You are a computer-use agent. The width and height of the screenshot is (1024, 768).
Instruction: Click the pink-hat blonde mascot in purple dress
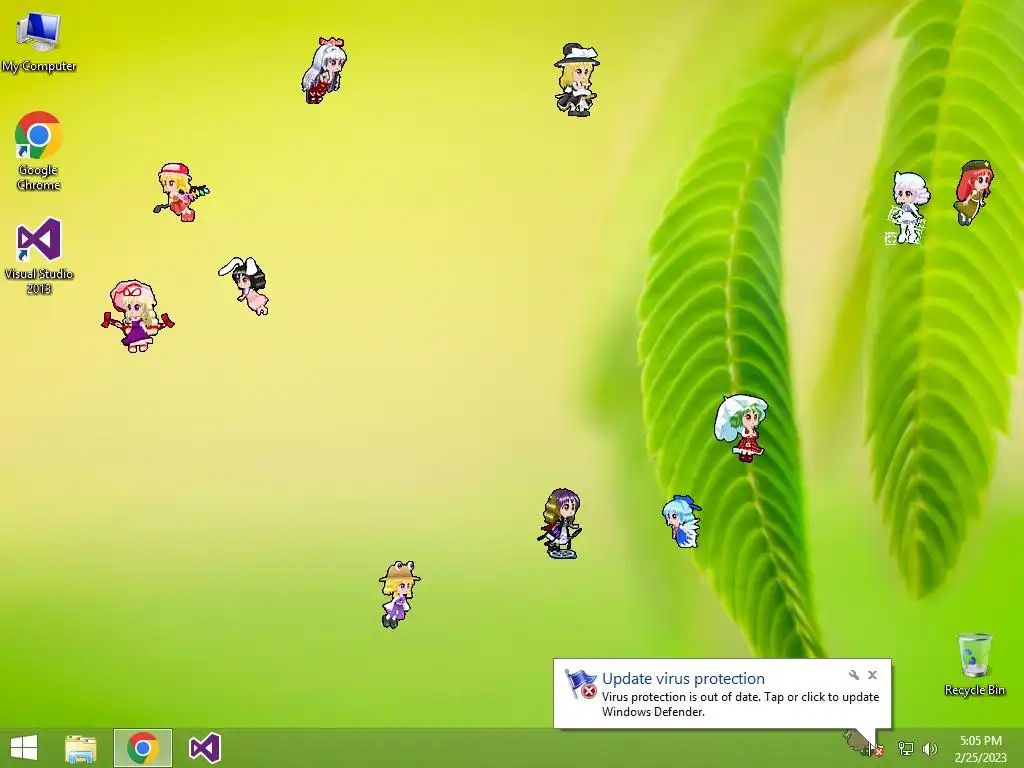138,316
